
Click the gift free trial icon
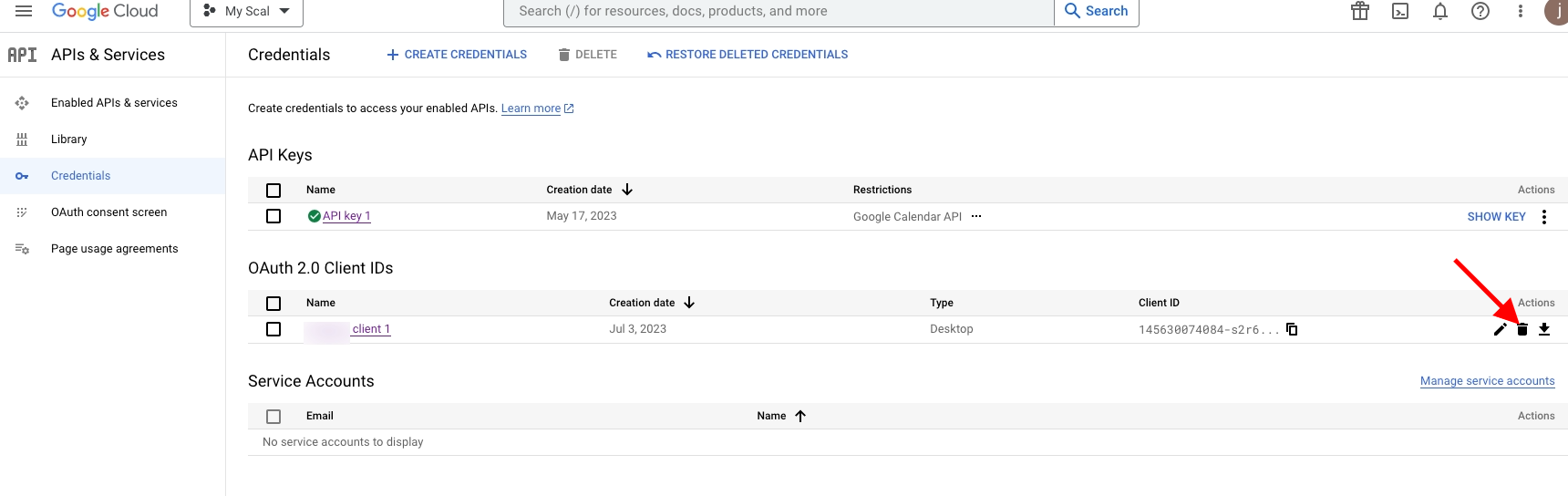(x=1360, y=11)
